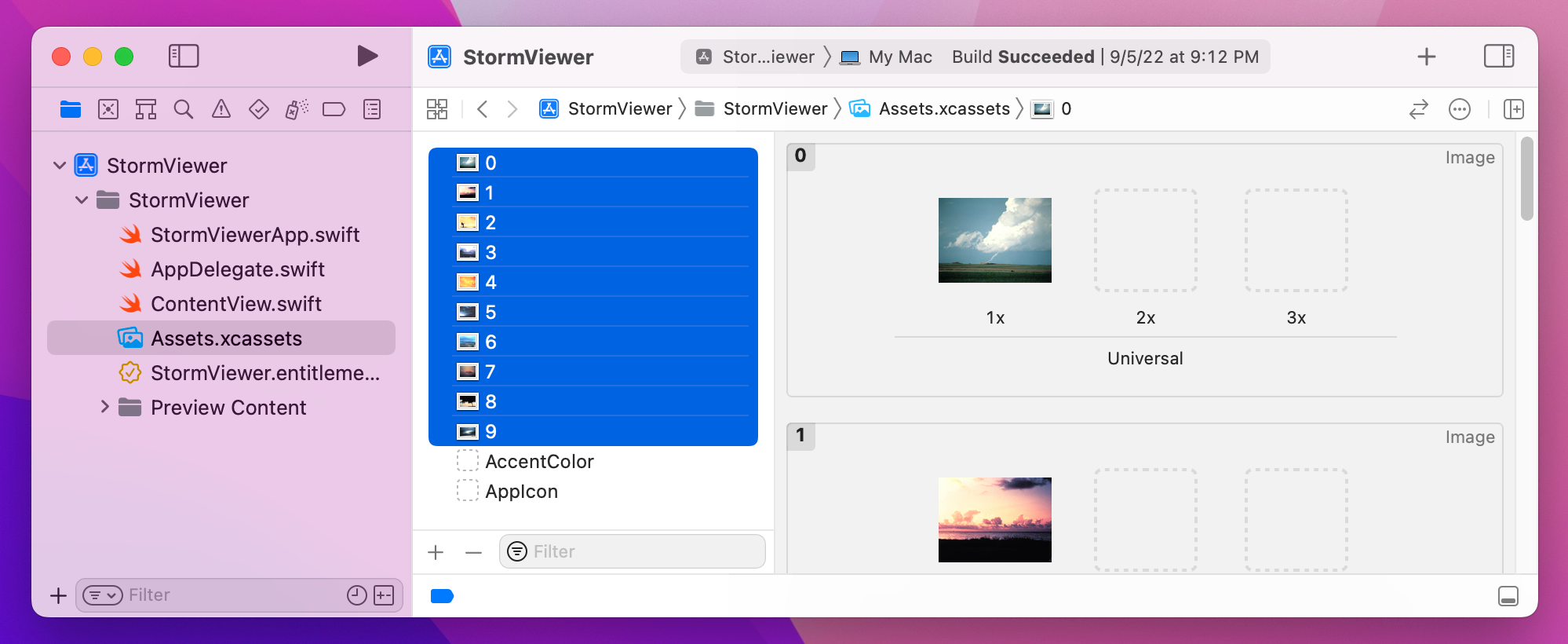
Task: Open the related items grid menu
Action: [x=437, y=109]
